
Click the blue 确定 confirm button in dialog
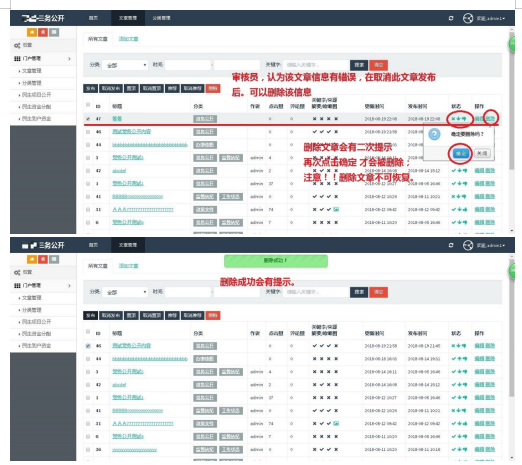(461, 153)
